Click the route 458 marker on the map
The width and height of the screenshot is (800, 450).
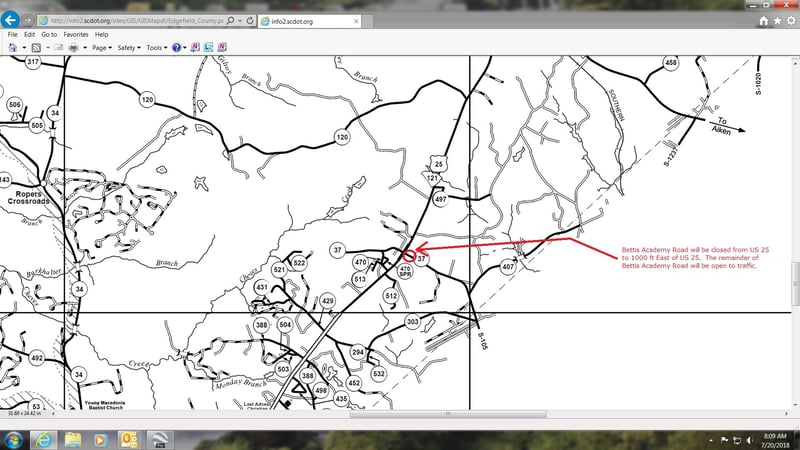[x=670, y=63]
